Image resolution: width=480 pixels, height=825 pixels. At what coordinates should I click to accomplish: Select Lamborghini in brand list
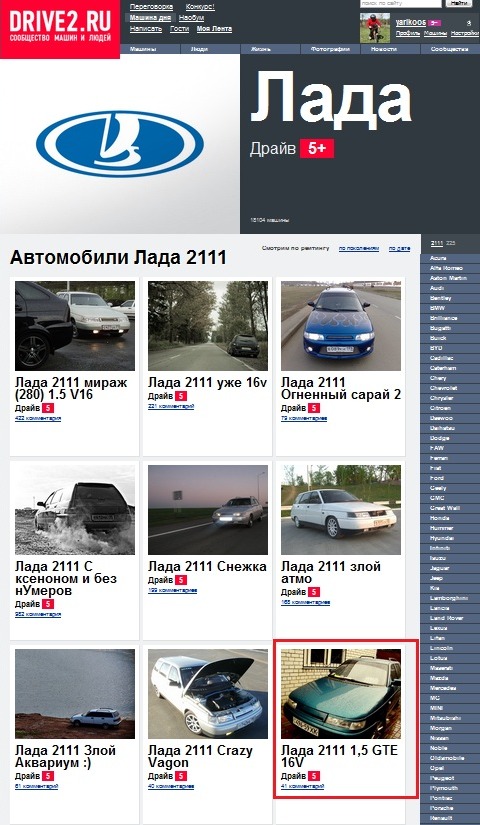(x=450, y=598)
